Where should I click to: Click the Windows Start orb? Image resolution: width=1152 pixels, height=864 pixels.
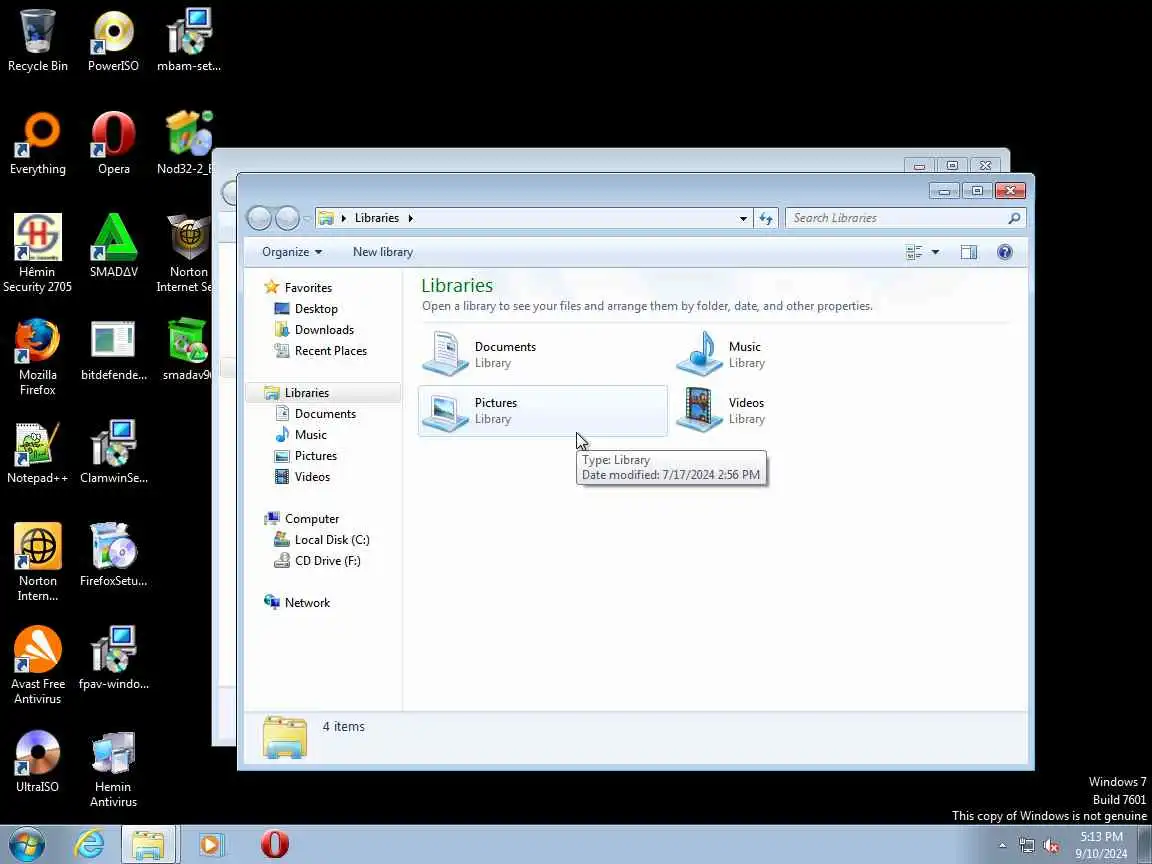(x=26, y=844)
